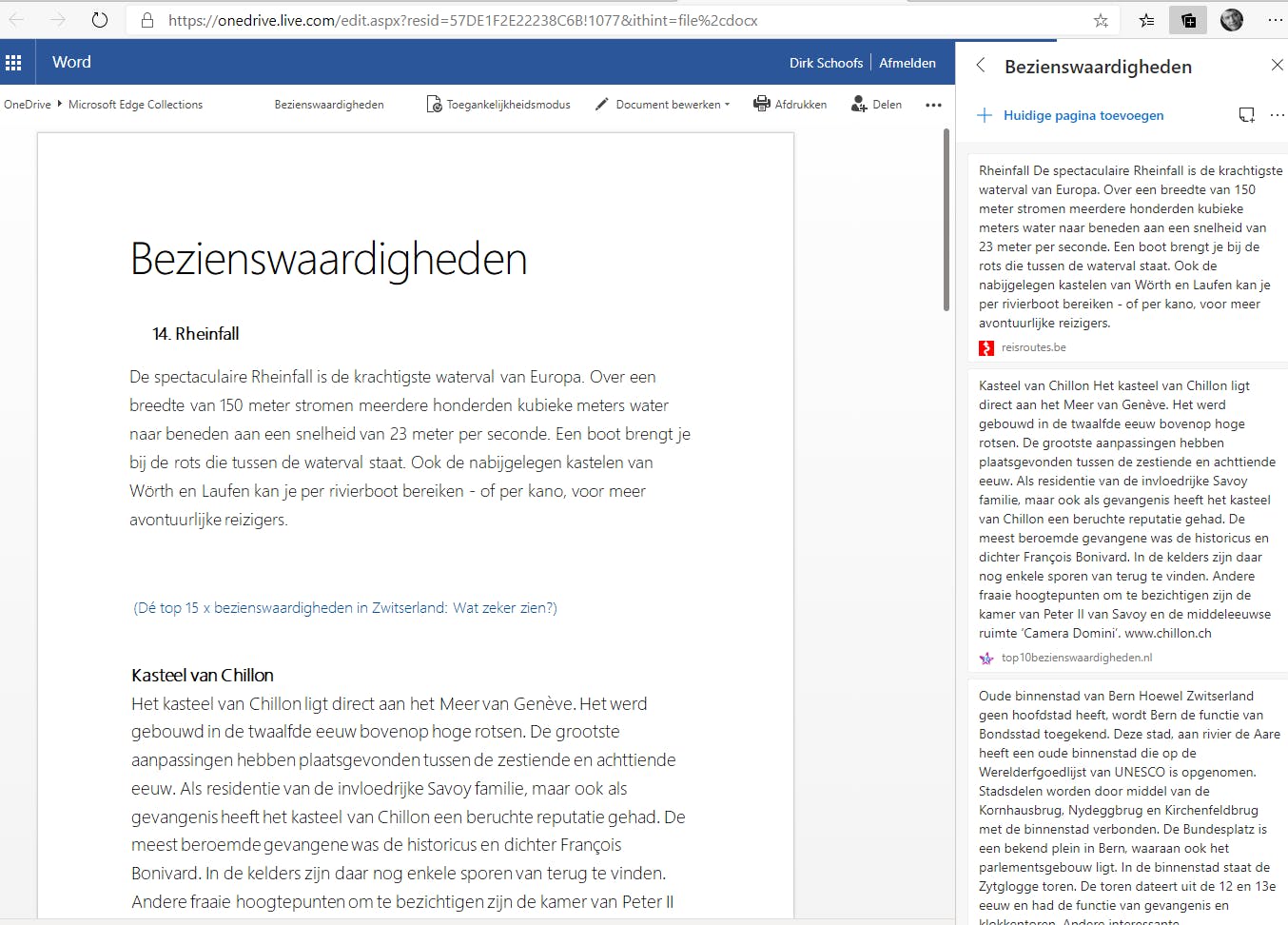The image size is (1288, 925).
Task: Click the Bezienswaardigheden document title
Action: click(x=328, y=259)
